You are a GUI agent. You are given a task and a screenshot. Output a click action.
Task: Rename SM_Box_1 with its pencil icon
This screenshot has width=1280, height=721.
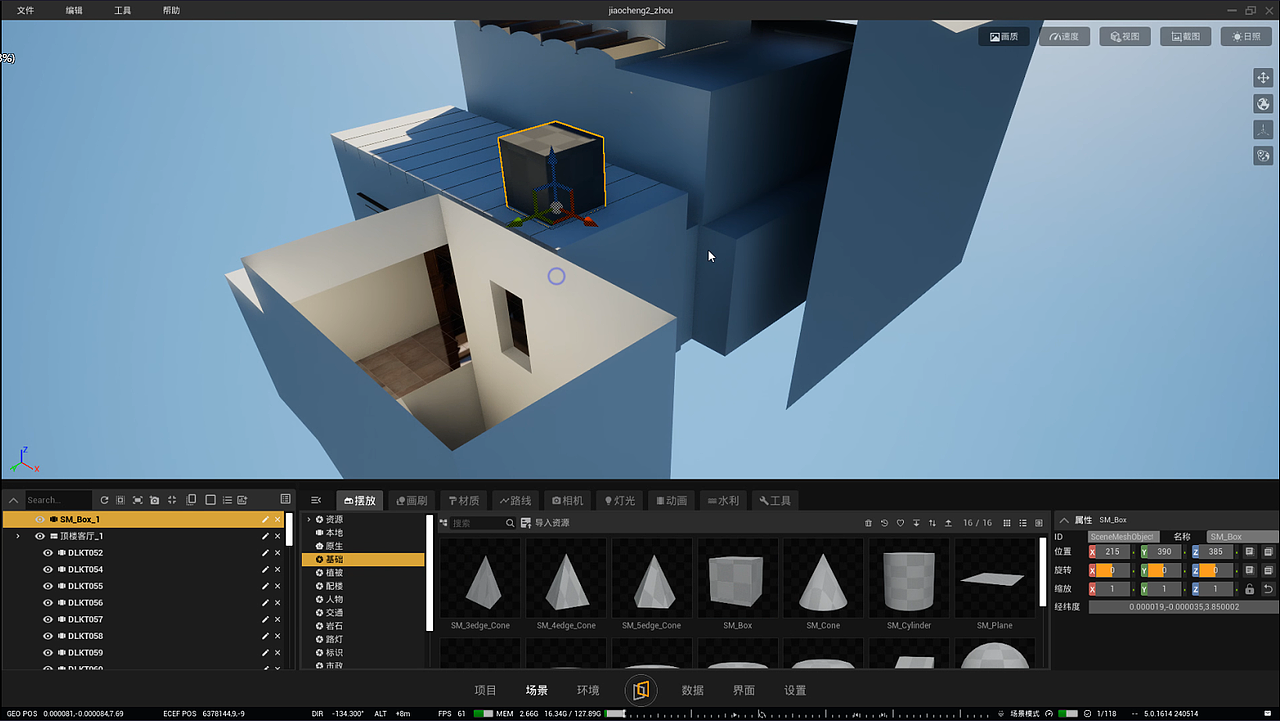coord(265,520)
